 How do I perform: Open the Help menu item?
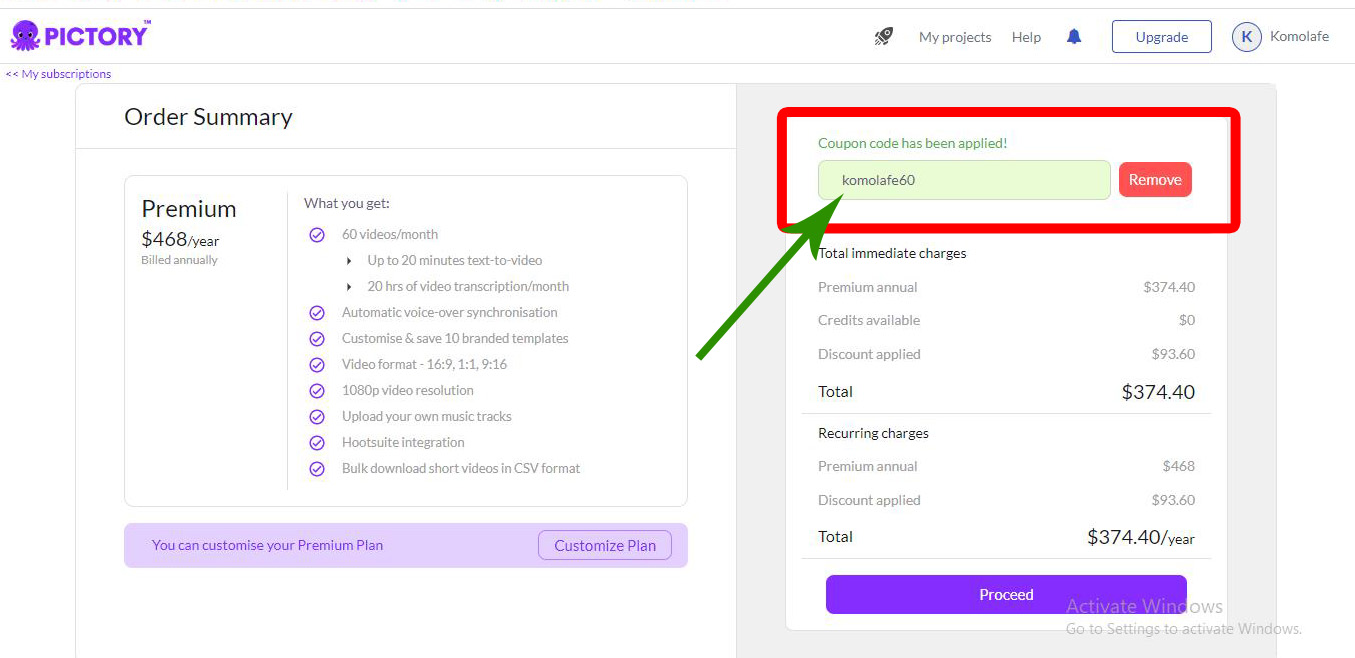(x=1026, y=37)
